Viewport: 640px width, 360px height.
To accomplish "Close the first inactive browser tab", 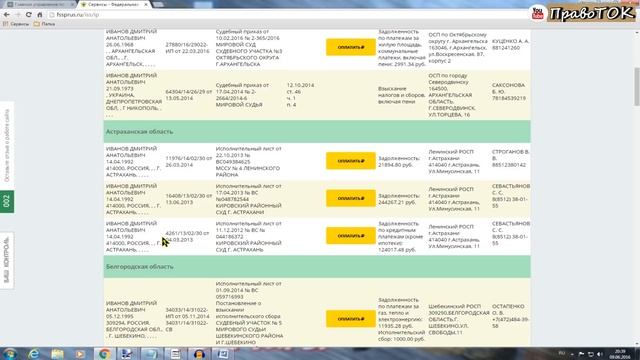I will (73, 4).
